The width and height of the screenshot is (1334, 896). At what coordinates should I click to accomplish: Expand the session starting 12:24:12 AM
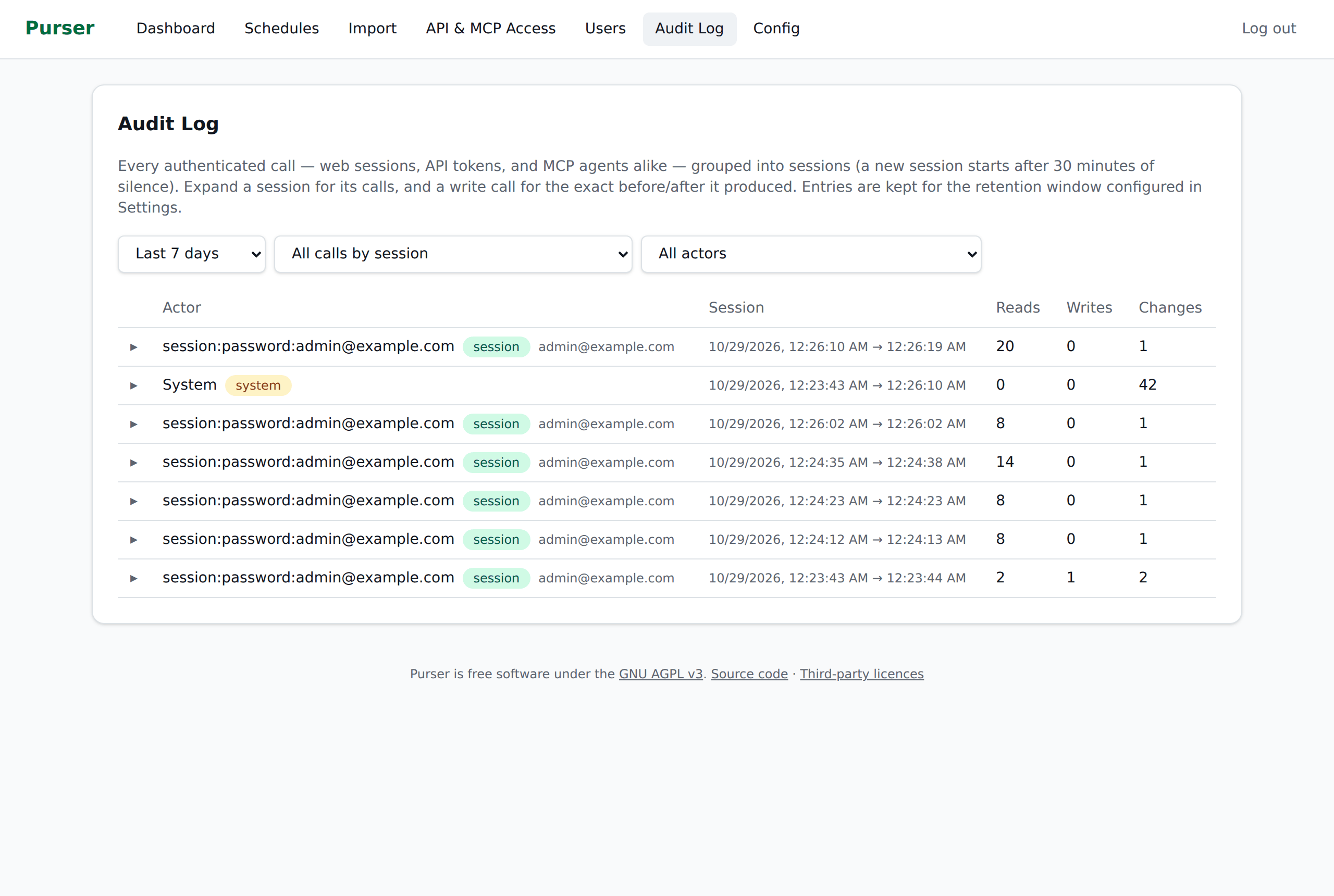(133, 540)
